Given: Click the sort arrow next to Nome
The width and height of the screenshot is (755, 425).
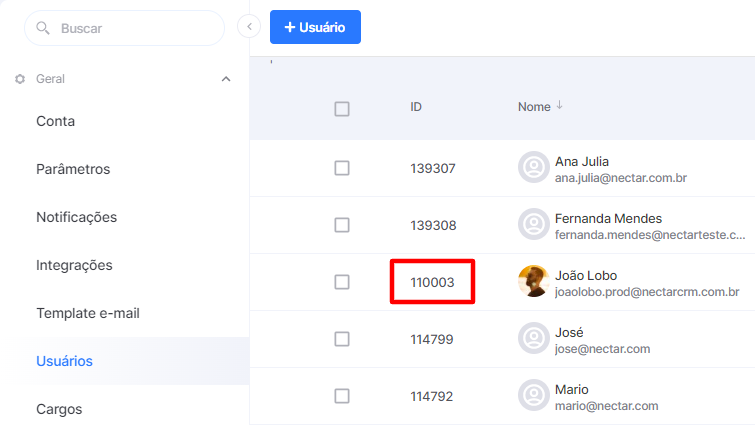Looking at the screenshot, I should [560, 106].
